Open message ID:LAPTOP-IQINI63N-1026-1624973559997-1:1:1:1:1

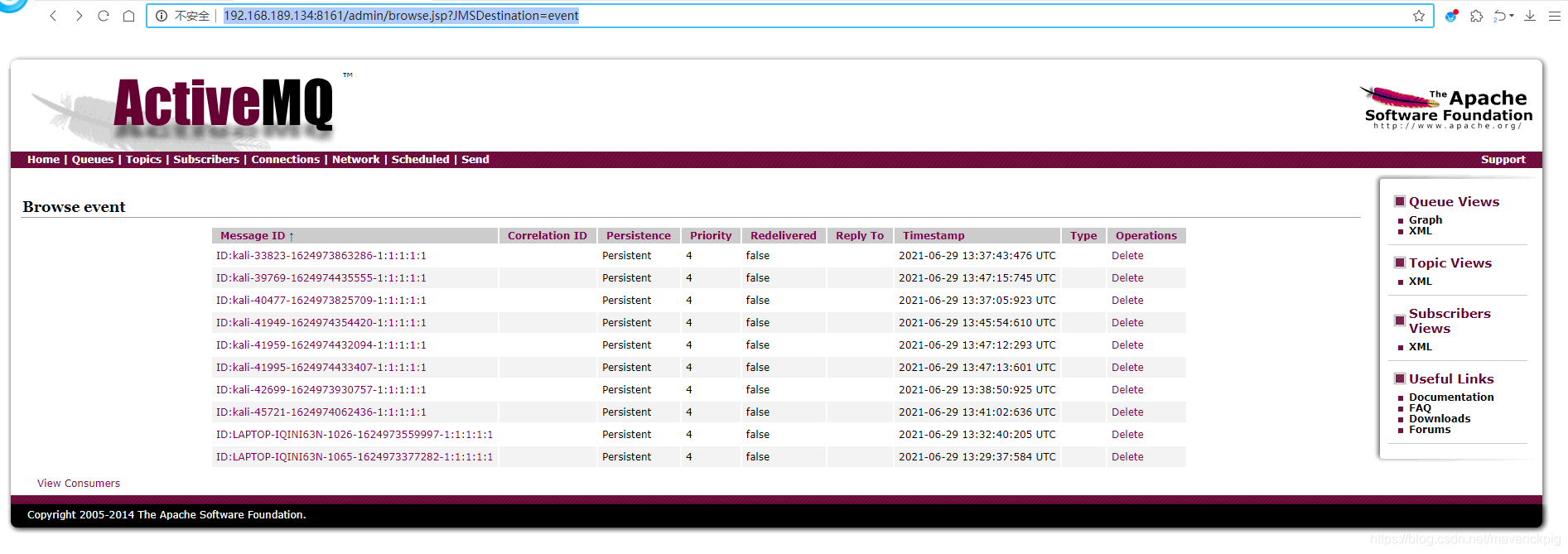click(x=355, y=435)
